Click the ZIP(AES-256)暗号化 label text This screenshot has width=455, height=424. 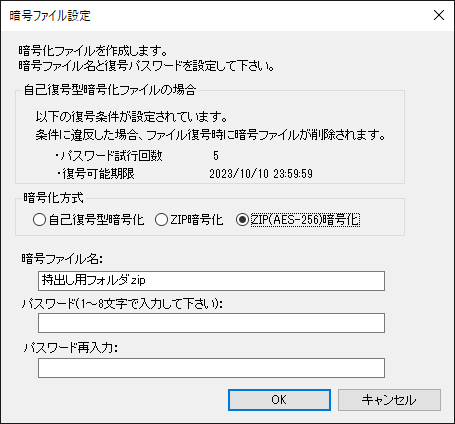click(x=305, y=220)
